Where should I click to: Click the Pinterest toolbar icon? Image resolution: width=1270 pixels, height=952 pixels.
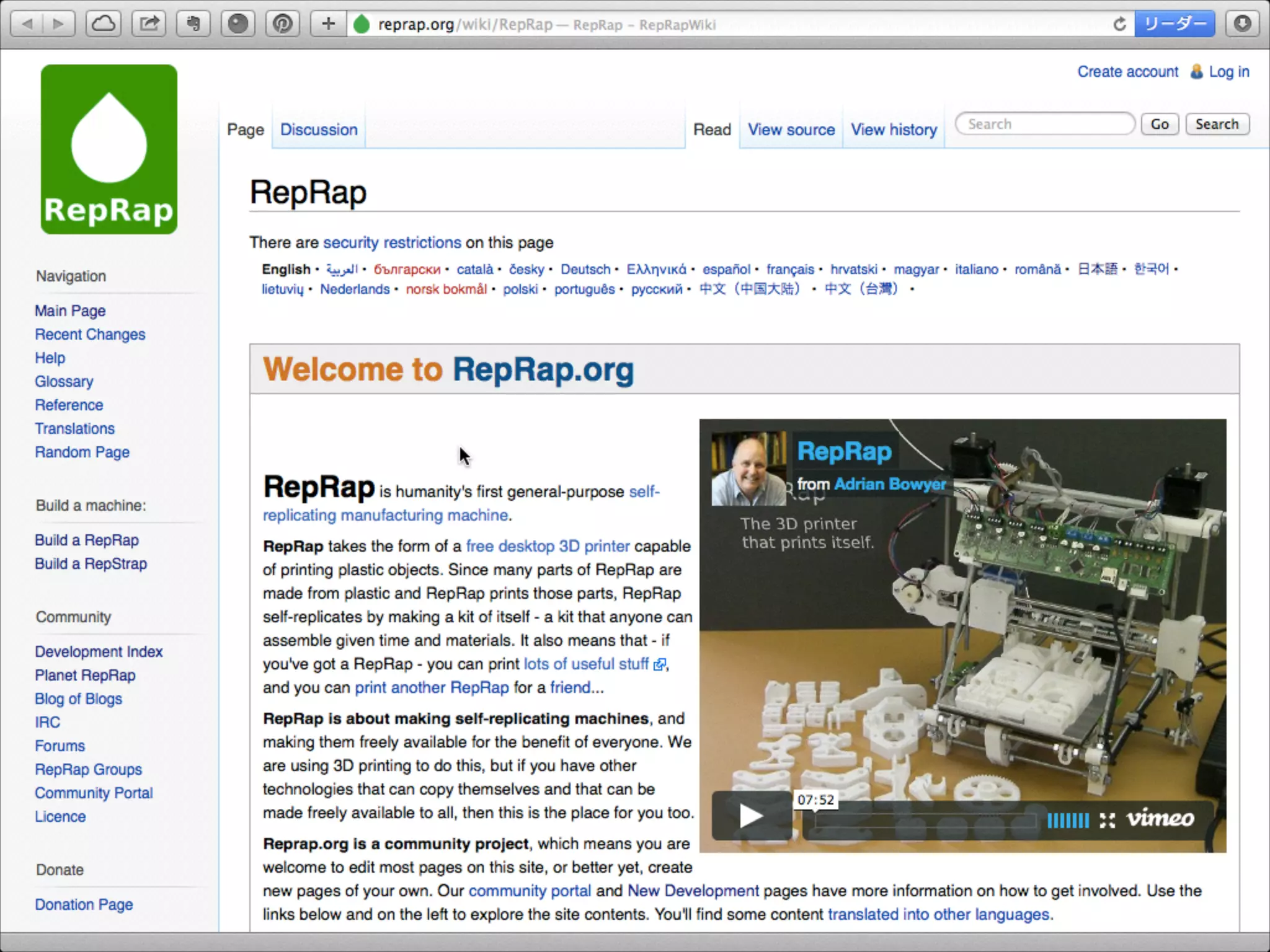283,24
